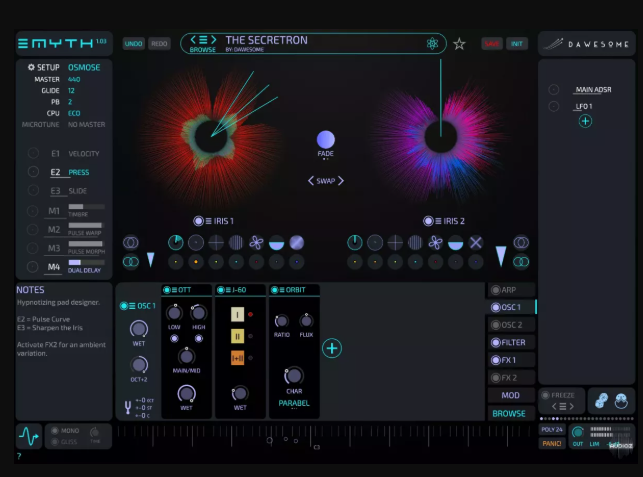Select J-60 chorus mode I+II button
The image size is (643, 477).
click(237, 358)
